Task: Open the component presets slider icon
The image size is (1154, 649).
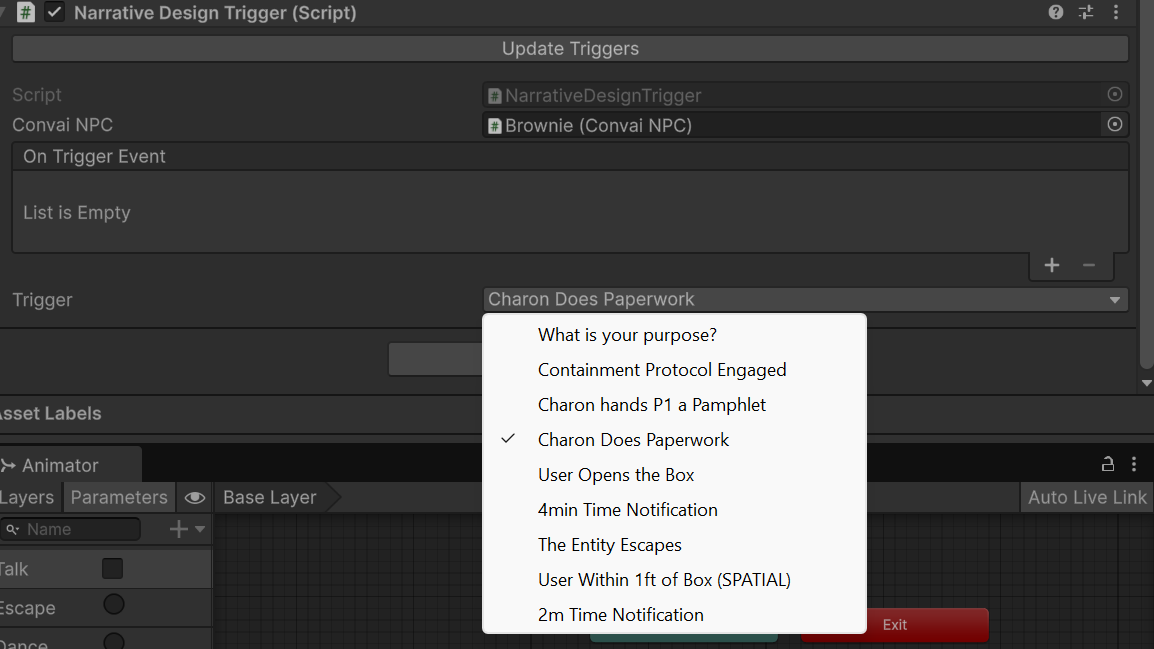Action: pos(1086,13)
